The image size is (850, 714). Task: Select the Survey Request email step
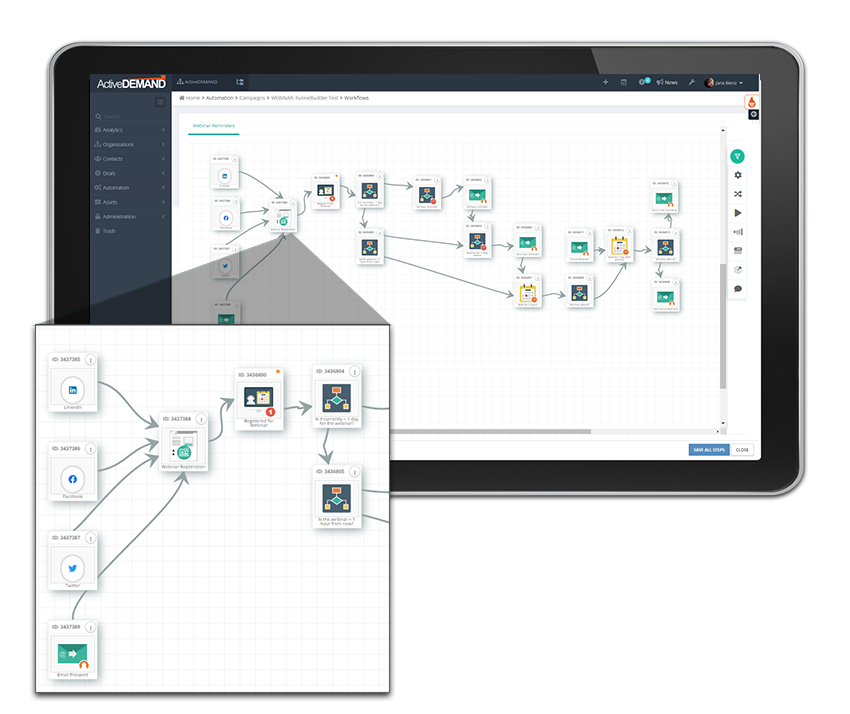point(579,247)
